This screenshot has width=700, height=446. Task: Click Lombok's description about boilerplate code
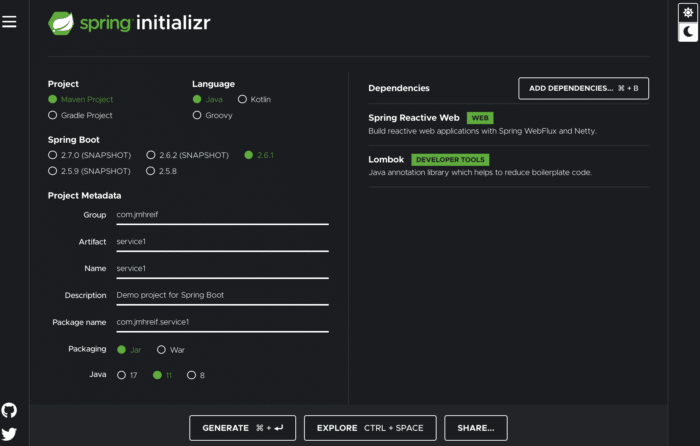(x=480, y=172)
